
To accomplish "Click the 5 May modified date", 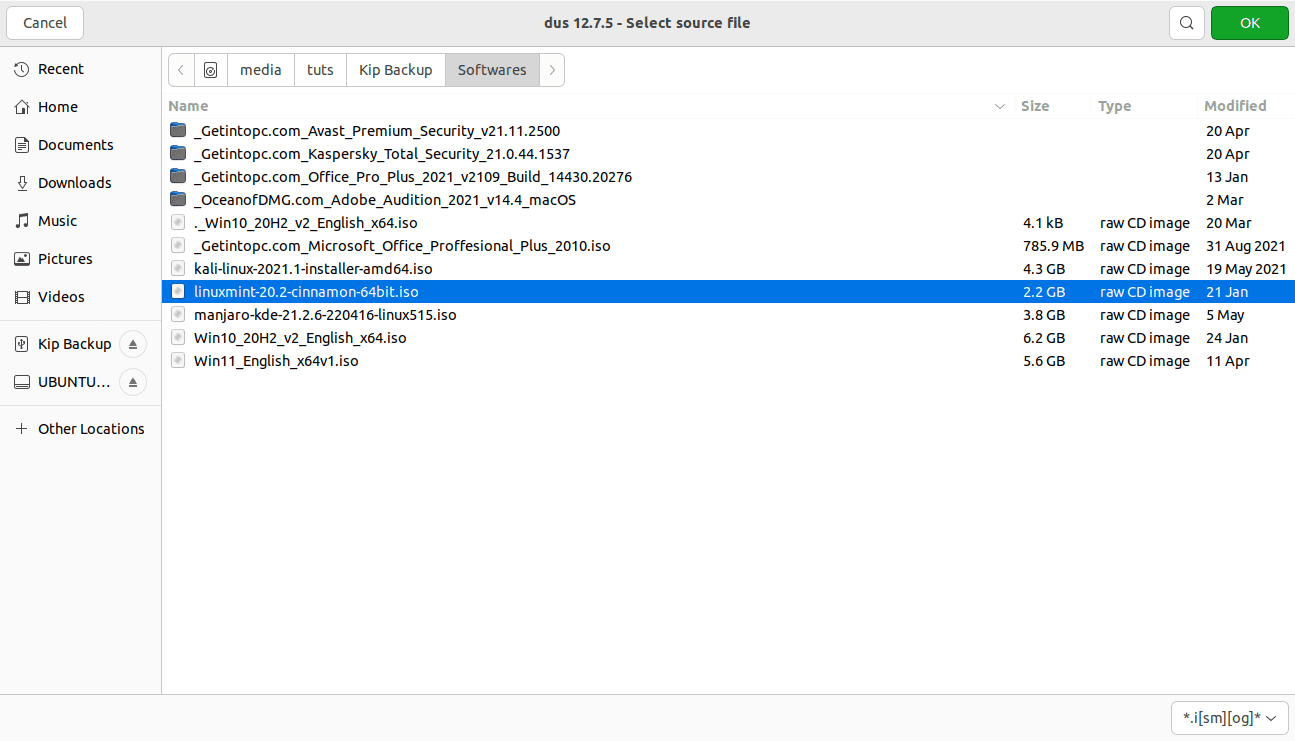I will 1225,315.
